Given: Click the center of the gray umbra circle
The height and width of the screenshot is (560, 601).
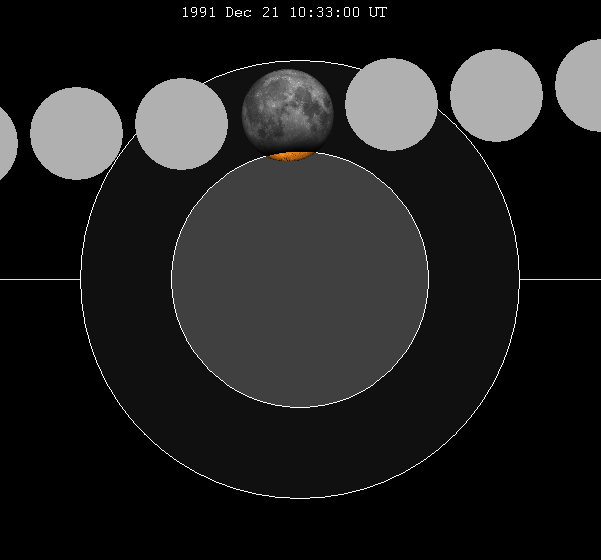Looking at the screenshot, I should pyautogui.click(x=300, y=279).
